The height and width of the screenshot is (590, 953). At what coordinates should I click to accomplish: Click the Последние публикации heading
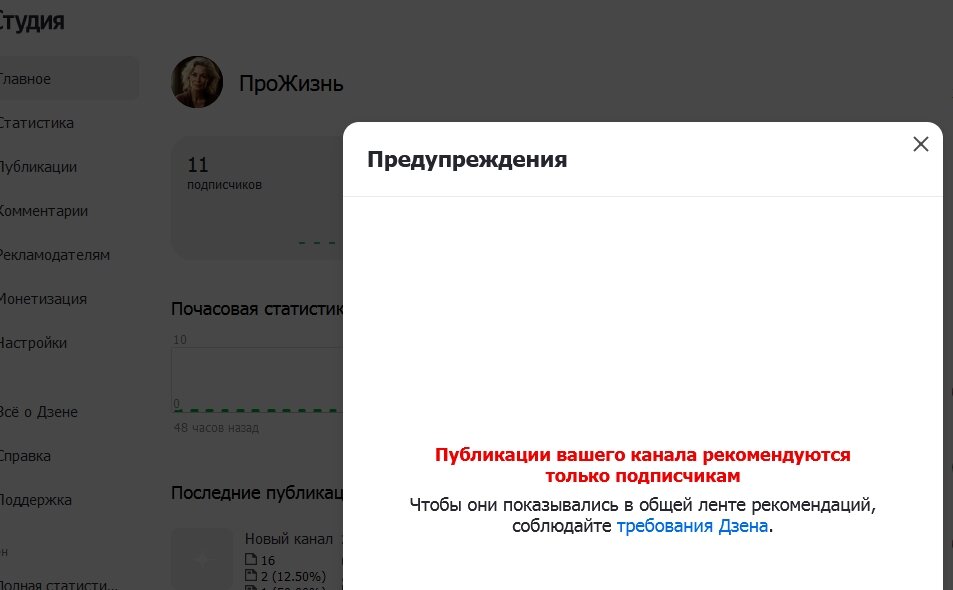[257, 493]
